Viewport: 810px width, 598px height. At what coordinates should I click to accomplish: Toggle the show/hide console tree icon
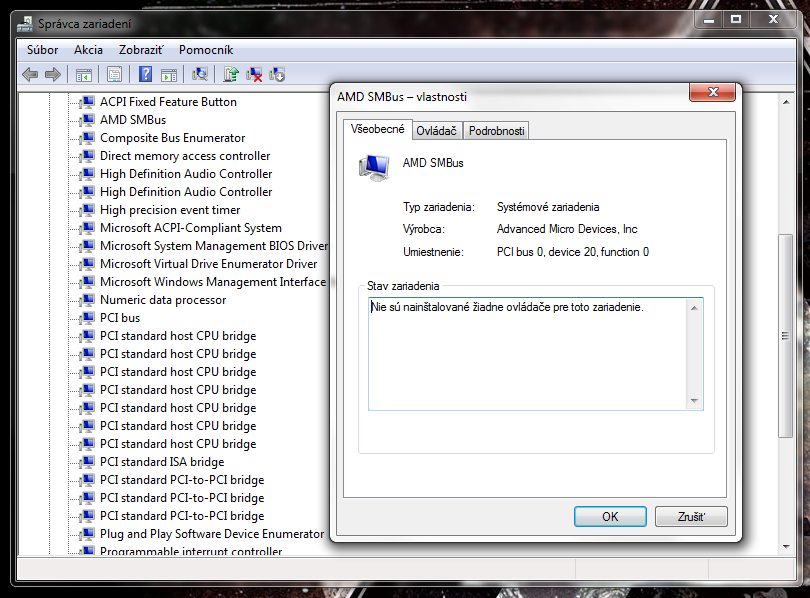pyautogui.click(x=84, y=75)
